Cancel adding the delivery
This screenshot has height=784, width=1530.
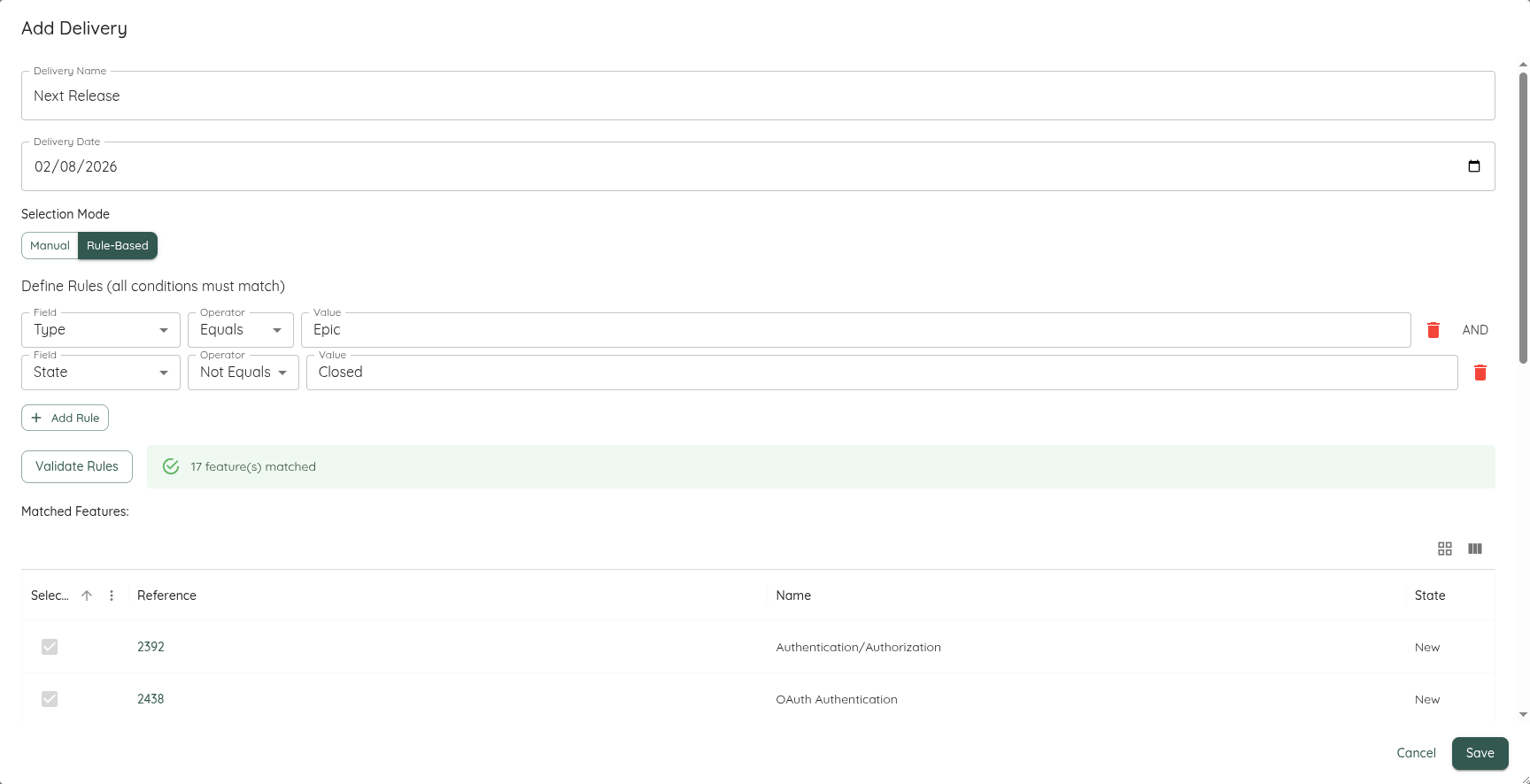(1416, 753)
